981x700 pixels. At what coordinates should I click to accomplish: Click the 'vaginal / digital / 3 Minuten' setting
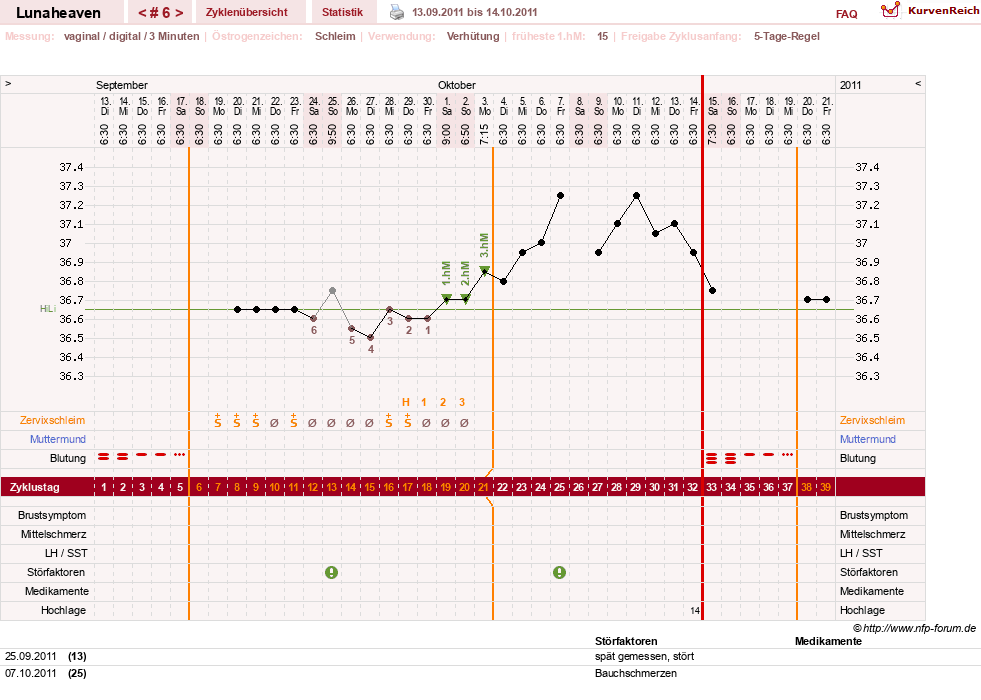click(131, 36)
